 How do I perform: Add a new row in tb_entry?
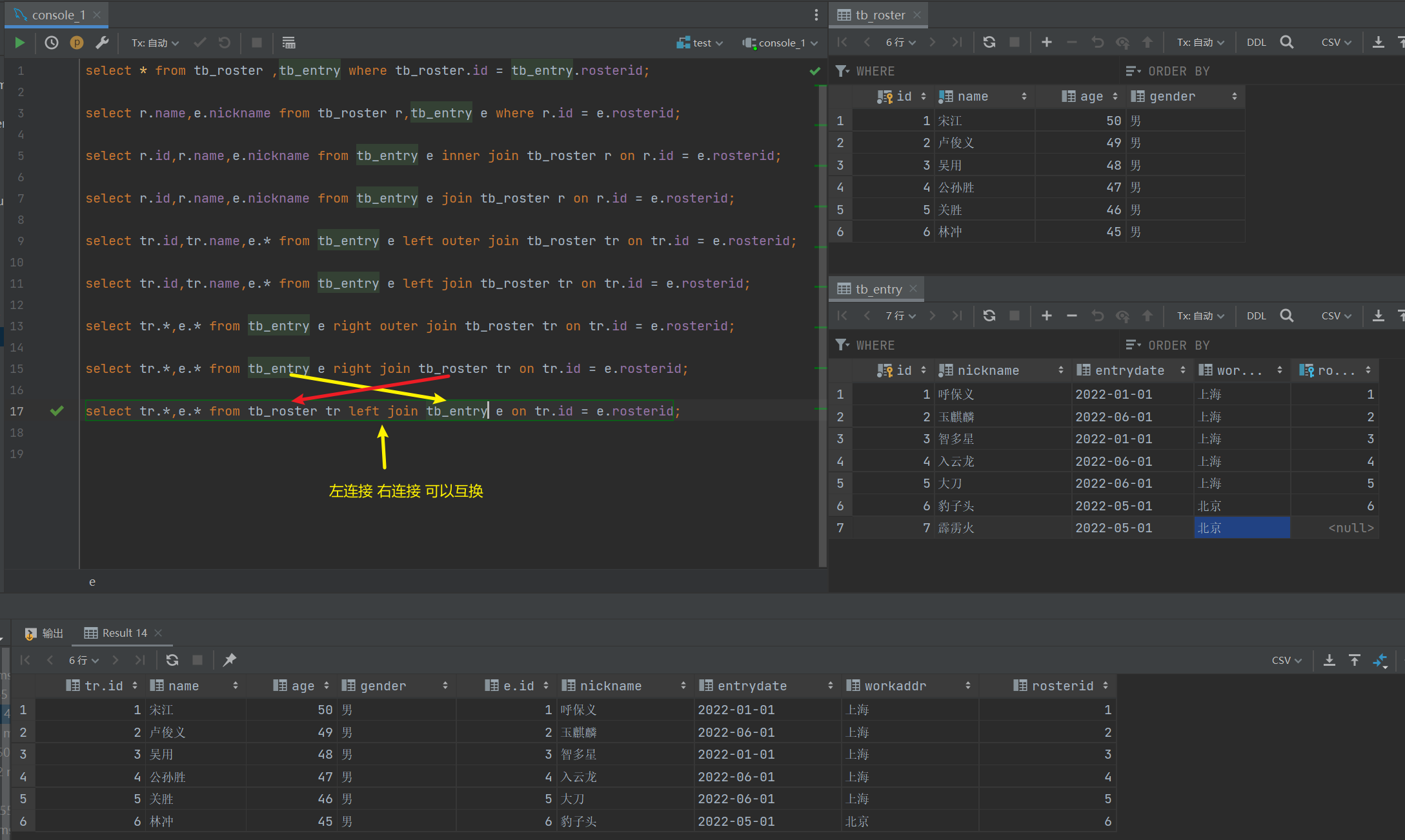coord(1046,315)
